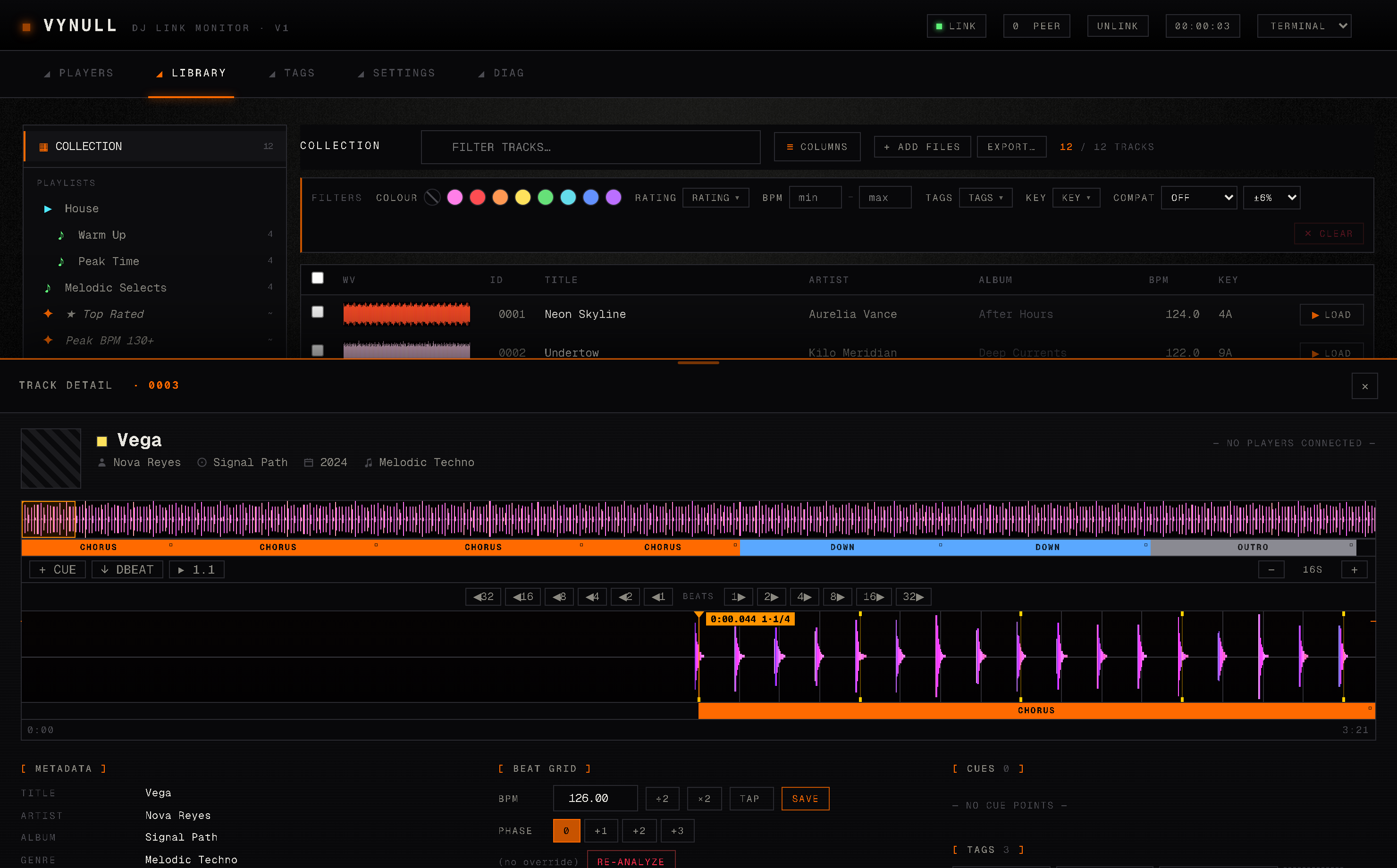Click LOAD for Neon Skyline
The height and width of the screenshot is (868, 1397).
coord(1331,315)
